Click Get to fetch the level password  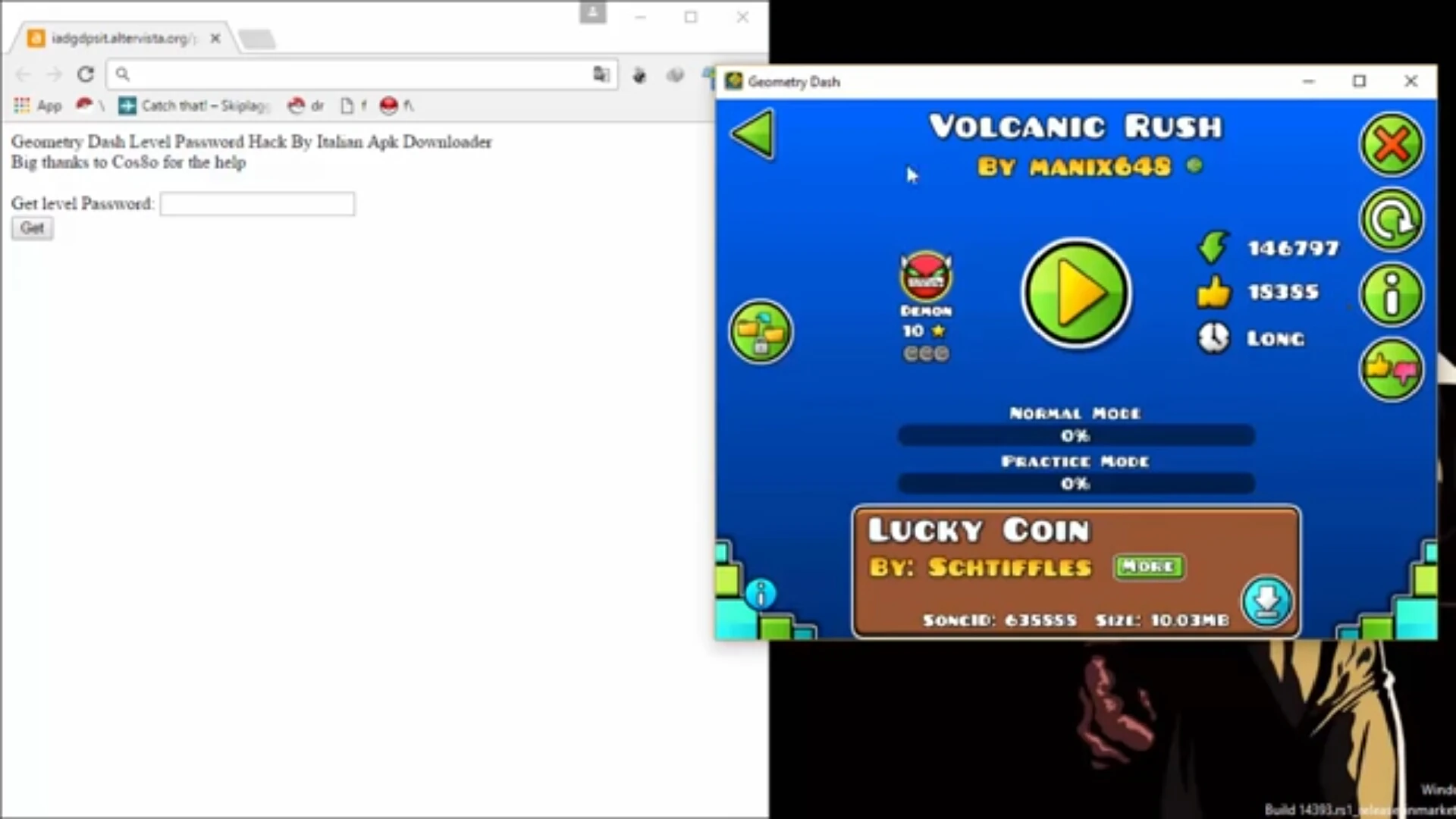coord(31,227)
